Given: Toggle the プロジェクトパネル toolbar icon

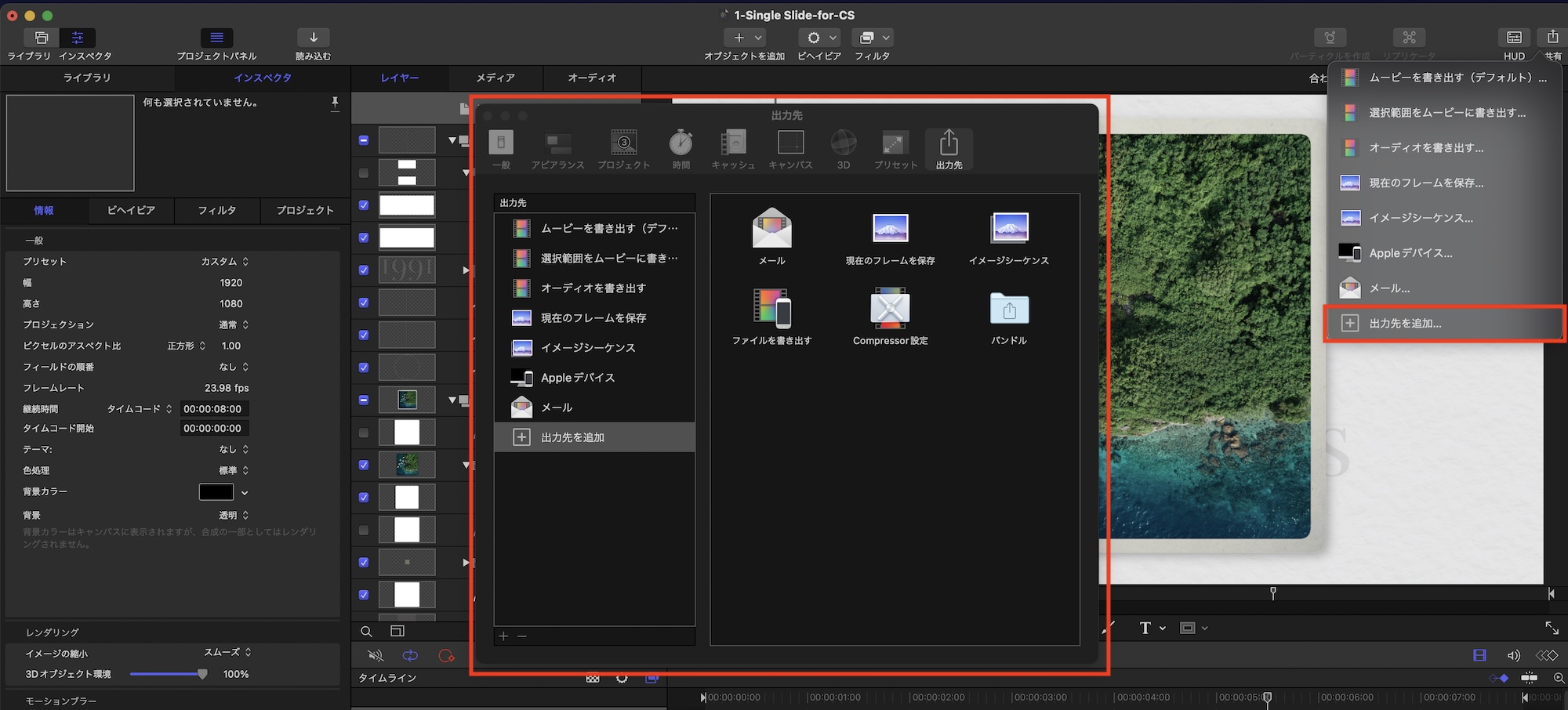Looking at the screenshot, I should click(x=217, y=38).
